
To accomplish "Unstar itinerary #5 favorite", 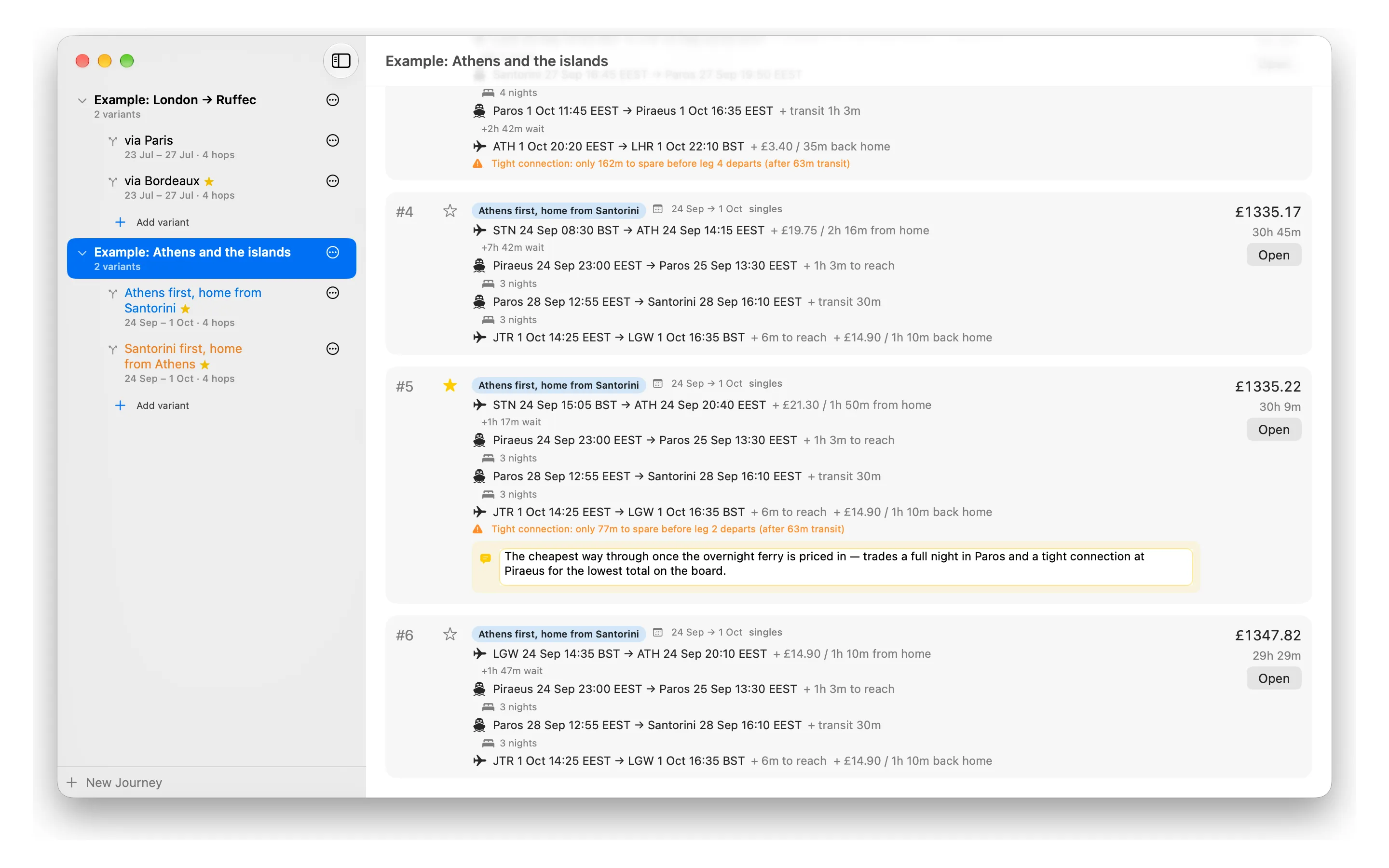I will (x=450, y=386).
